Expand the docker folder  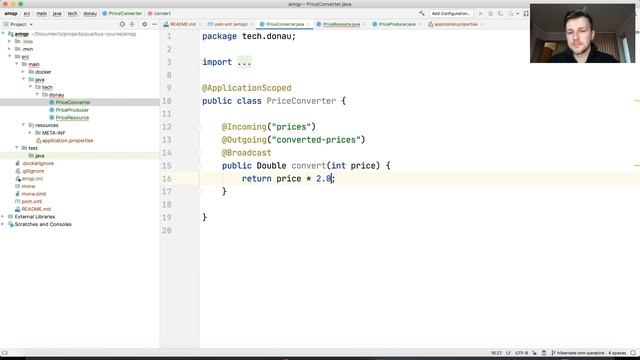[x=23, y=72]
